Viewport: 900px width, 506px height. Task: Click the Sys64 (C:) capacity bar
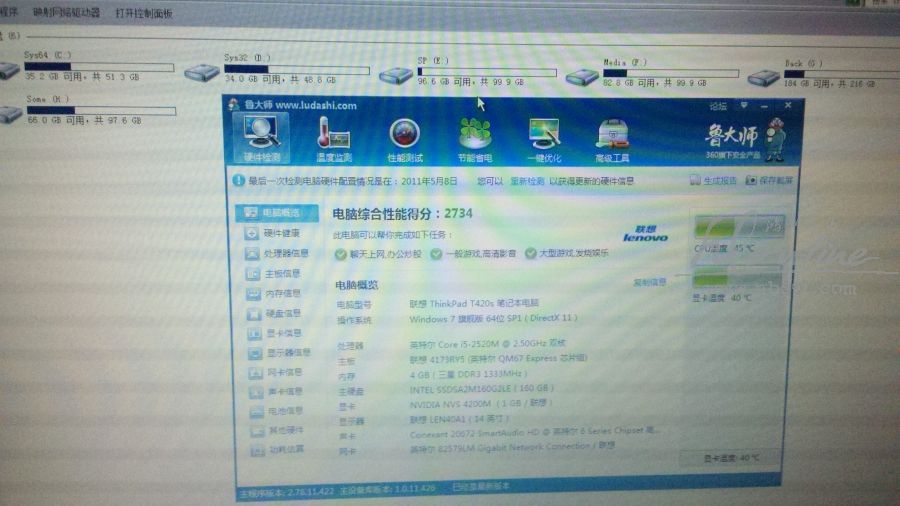click(x=99, y=67)
